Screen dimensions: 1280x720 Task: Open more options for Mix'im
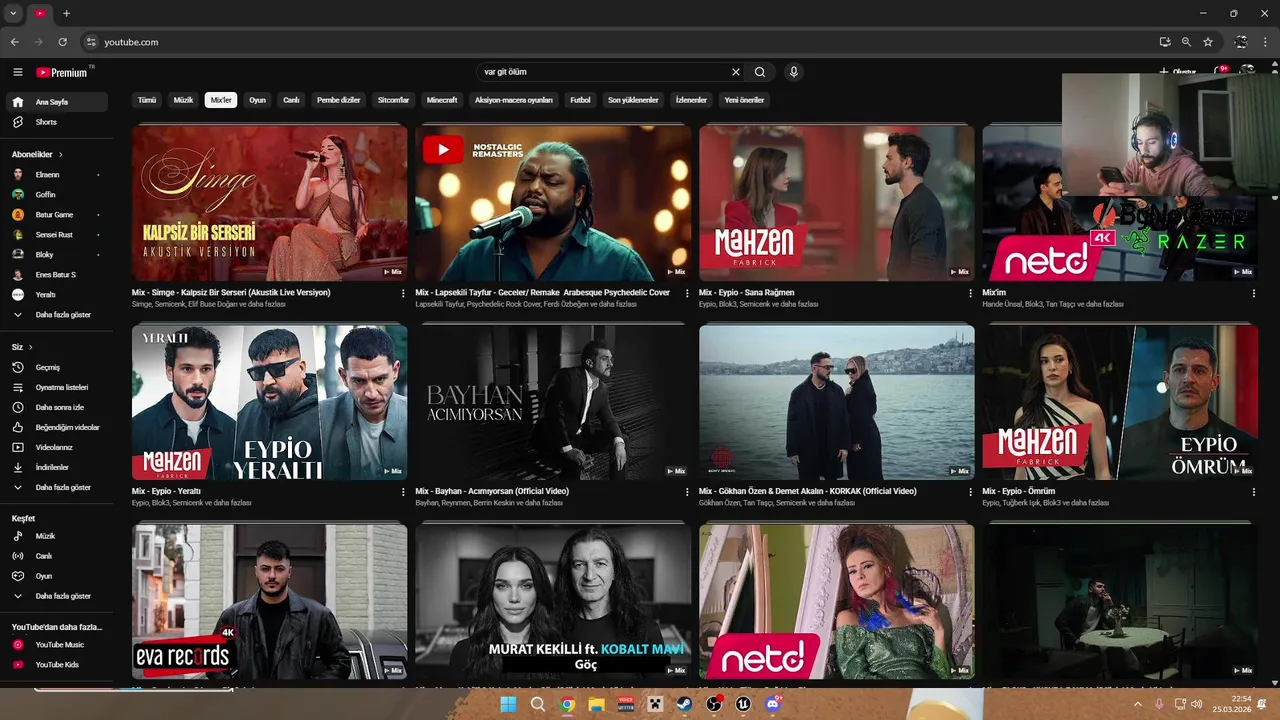(x=1254, y=293)
